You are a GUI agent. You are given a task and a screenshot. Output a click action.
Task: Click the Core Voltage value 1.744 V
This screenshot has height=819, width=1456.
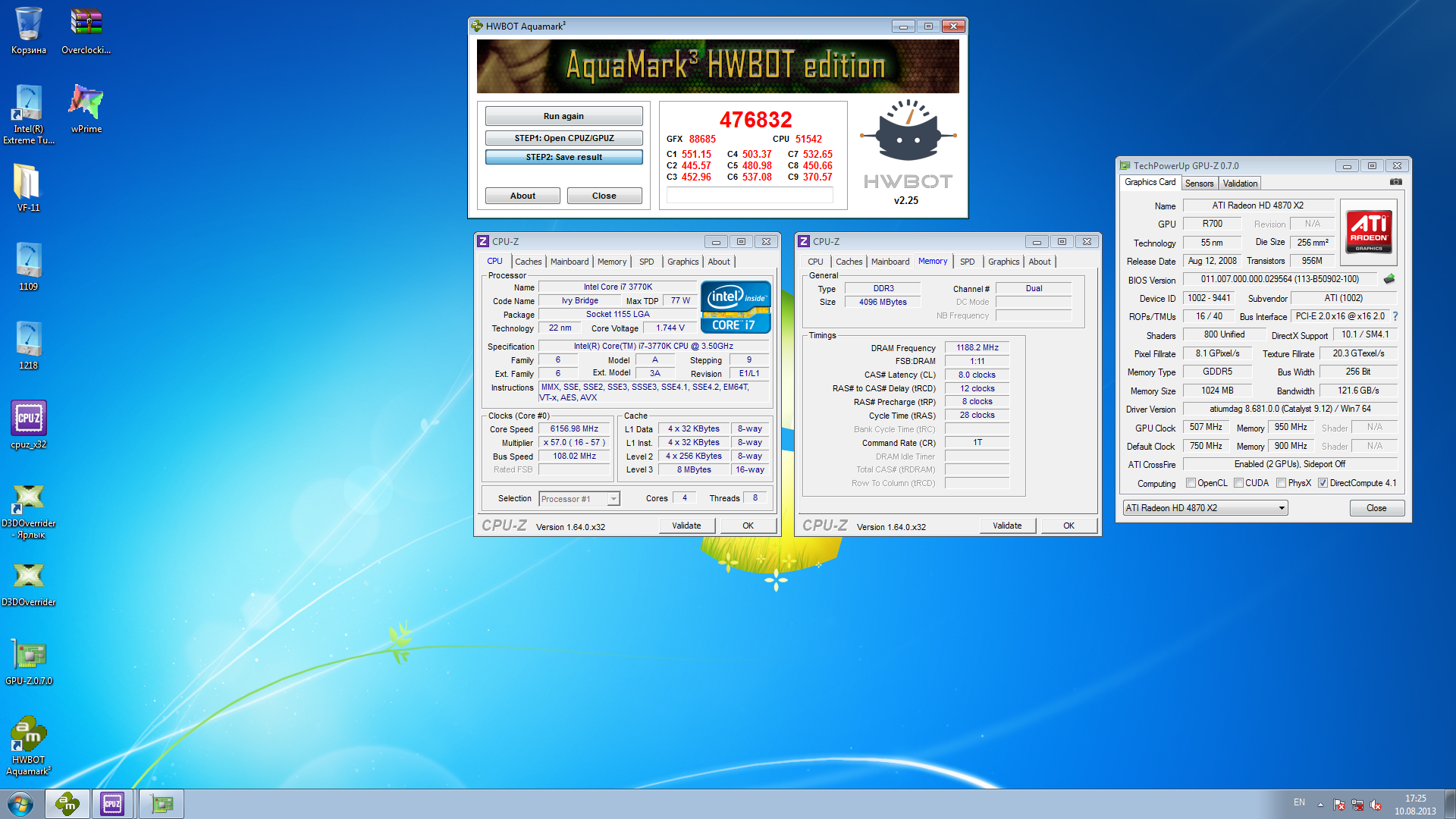(x=670, y=328)
